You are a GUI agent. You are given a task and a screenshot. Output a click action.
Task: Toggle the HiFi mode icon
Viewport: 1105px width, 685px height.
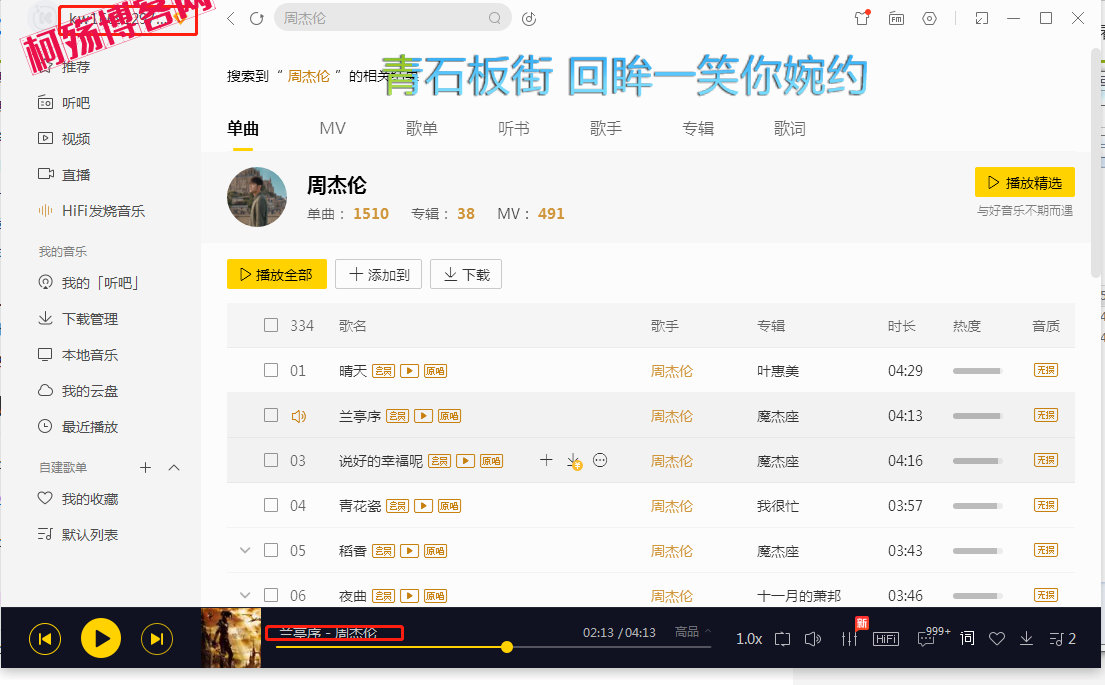click(x=886, y=639)
